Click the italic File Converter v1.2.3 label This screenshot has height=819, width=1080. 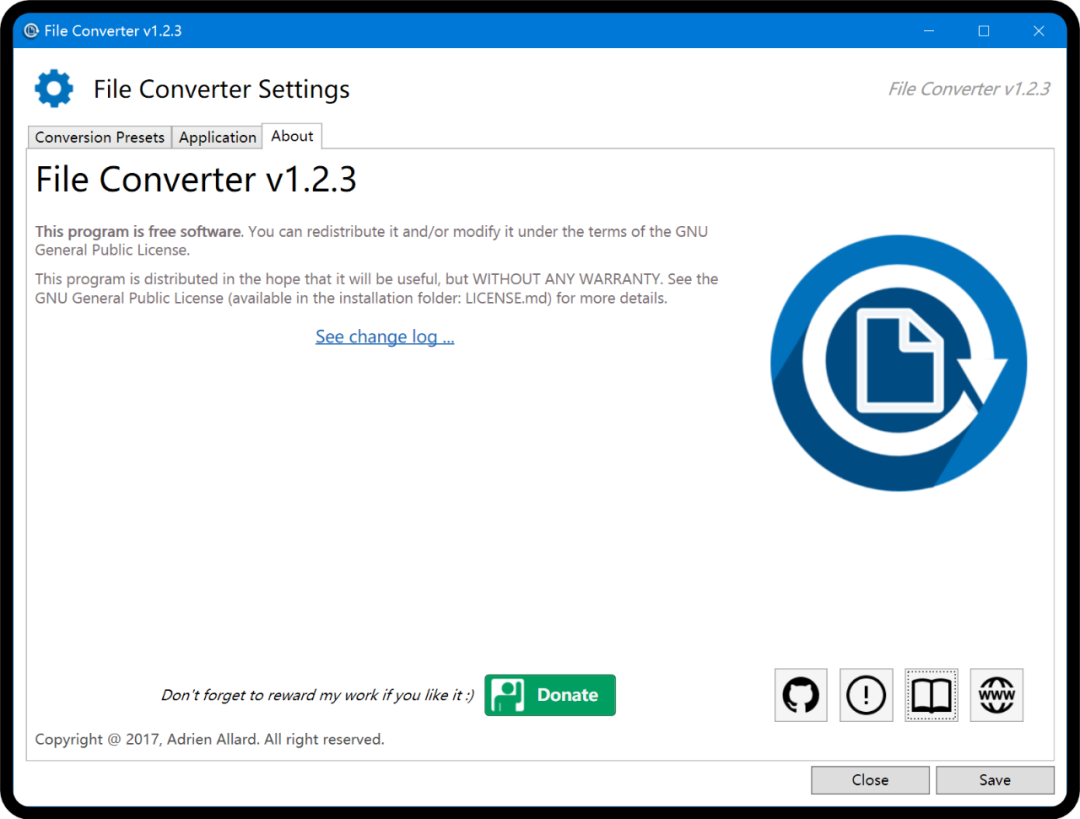[x=968, y=89]
